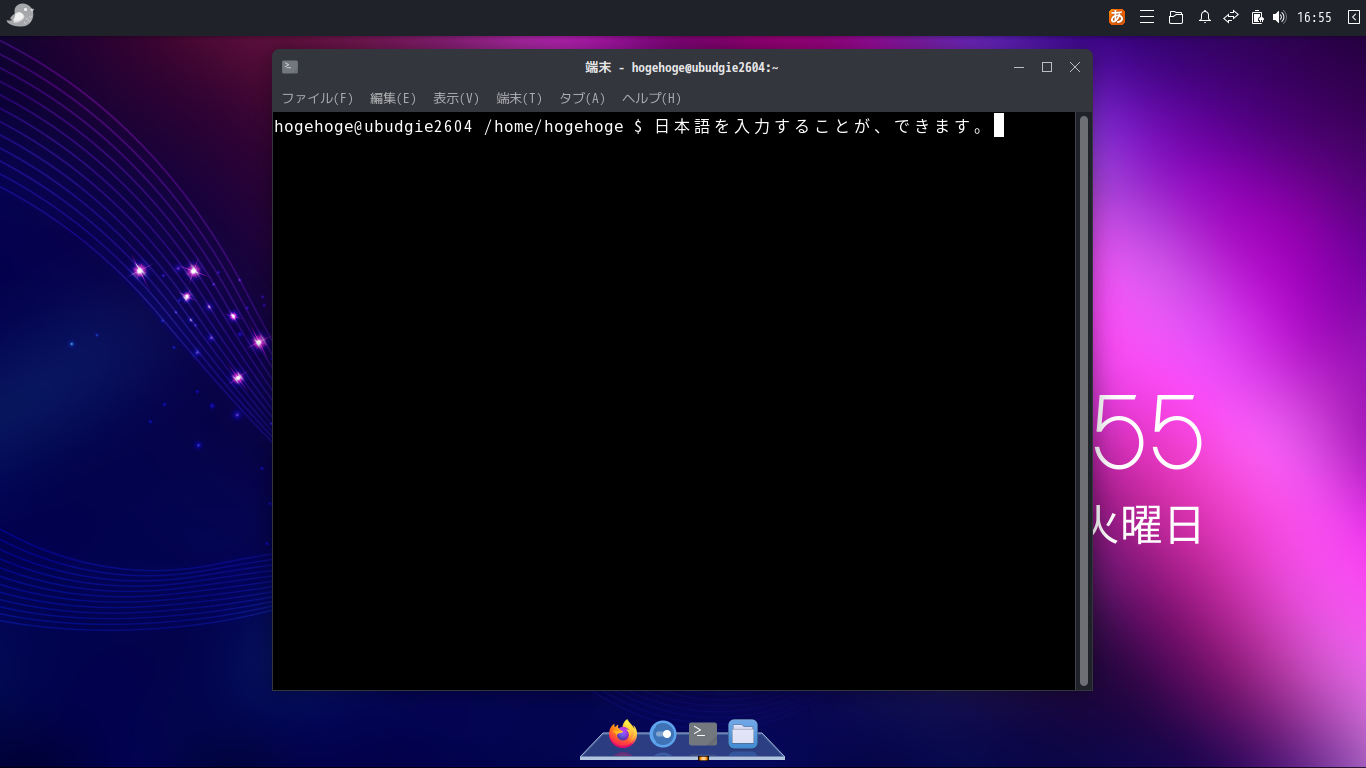Open the 表示(V) menu
This screenshot has height=768, width=1366.
point(456,98)
